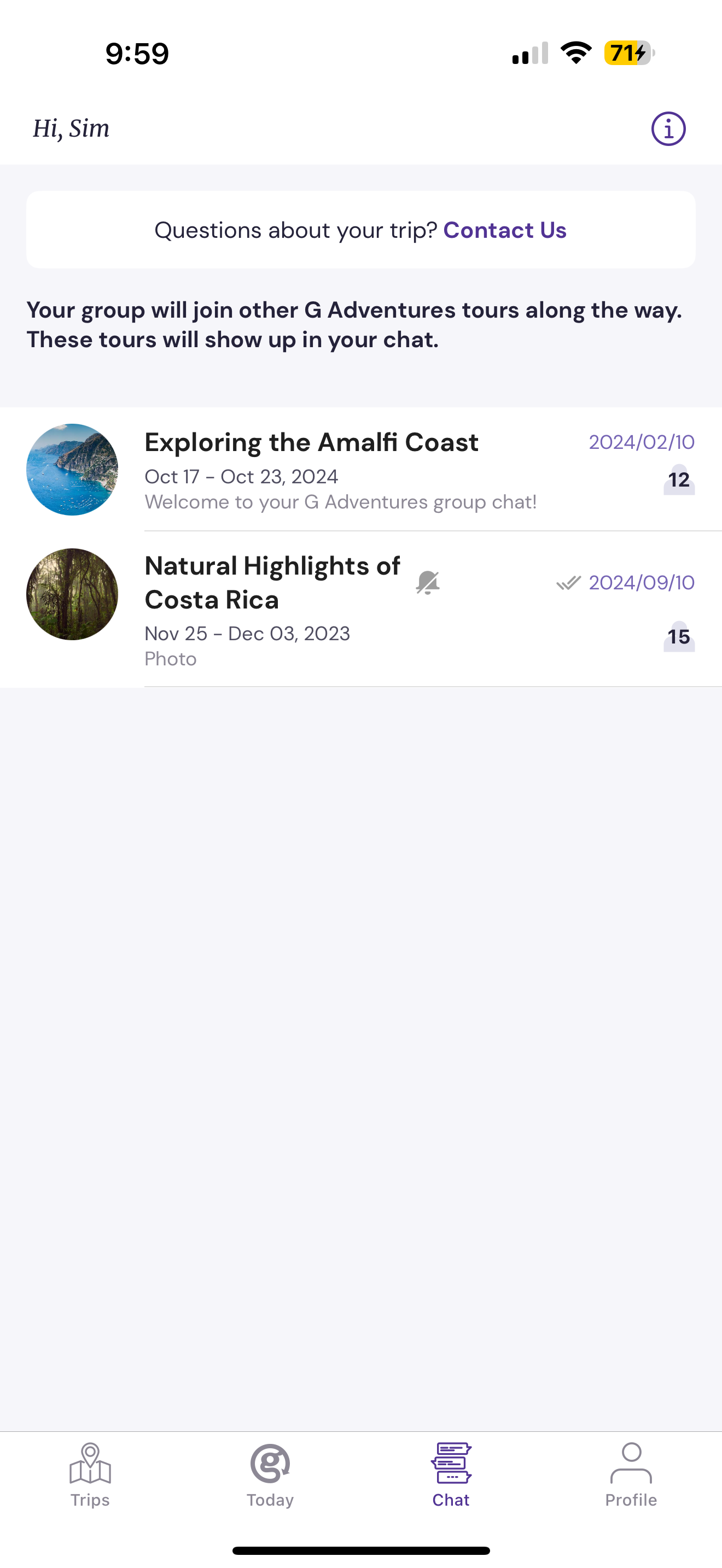Open the Profile person icon

pyautogui.click(x=631, y=1464)
